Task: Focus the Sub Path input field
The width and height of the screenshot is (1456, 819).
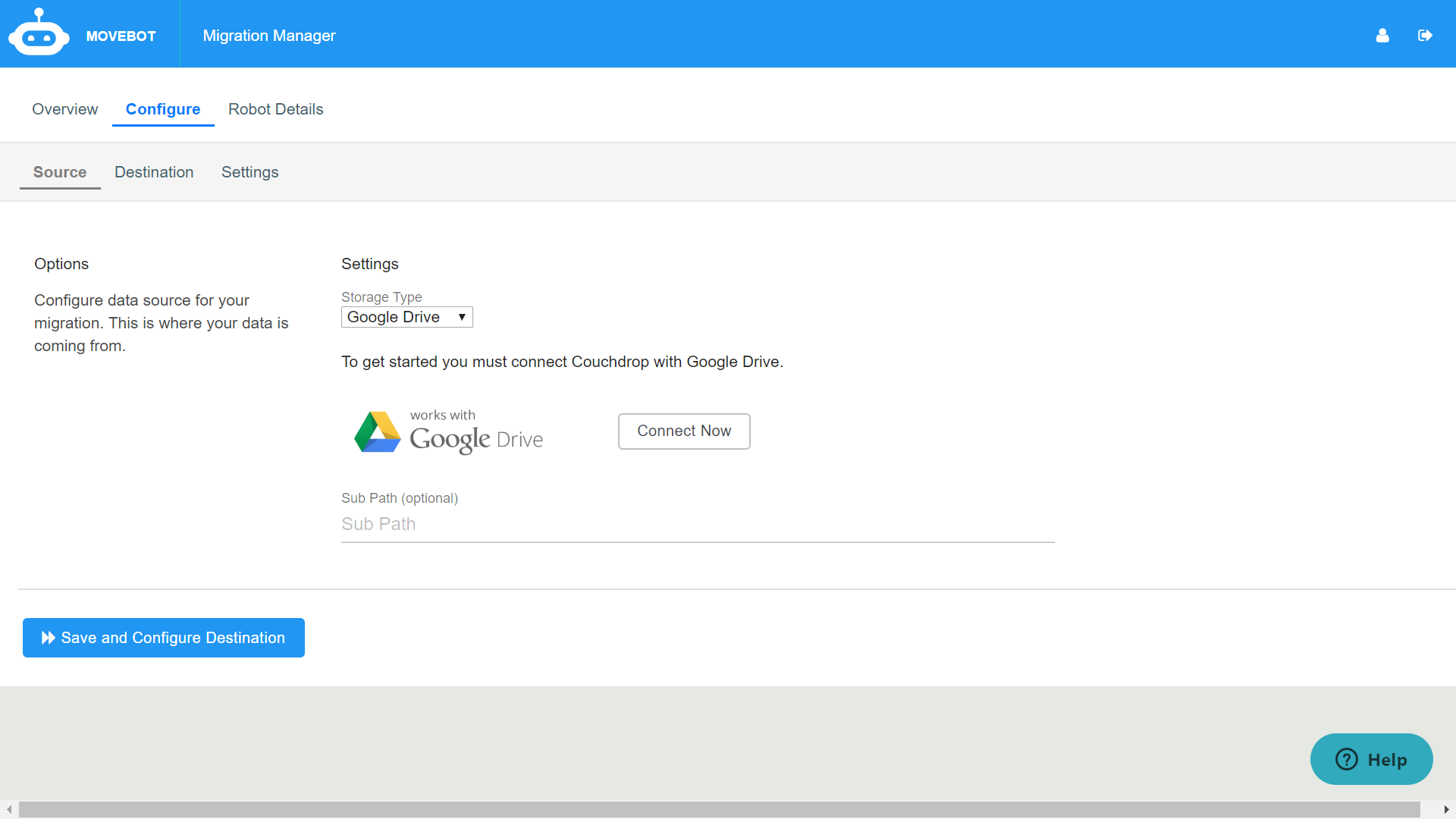Action: (x=698, y=524)
